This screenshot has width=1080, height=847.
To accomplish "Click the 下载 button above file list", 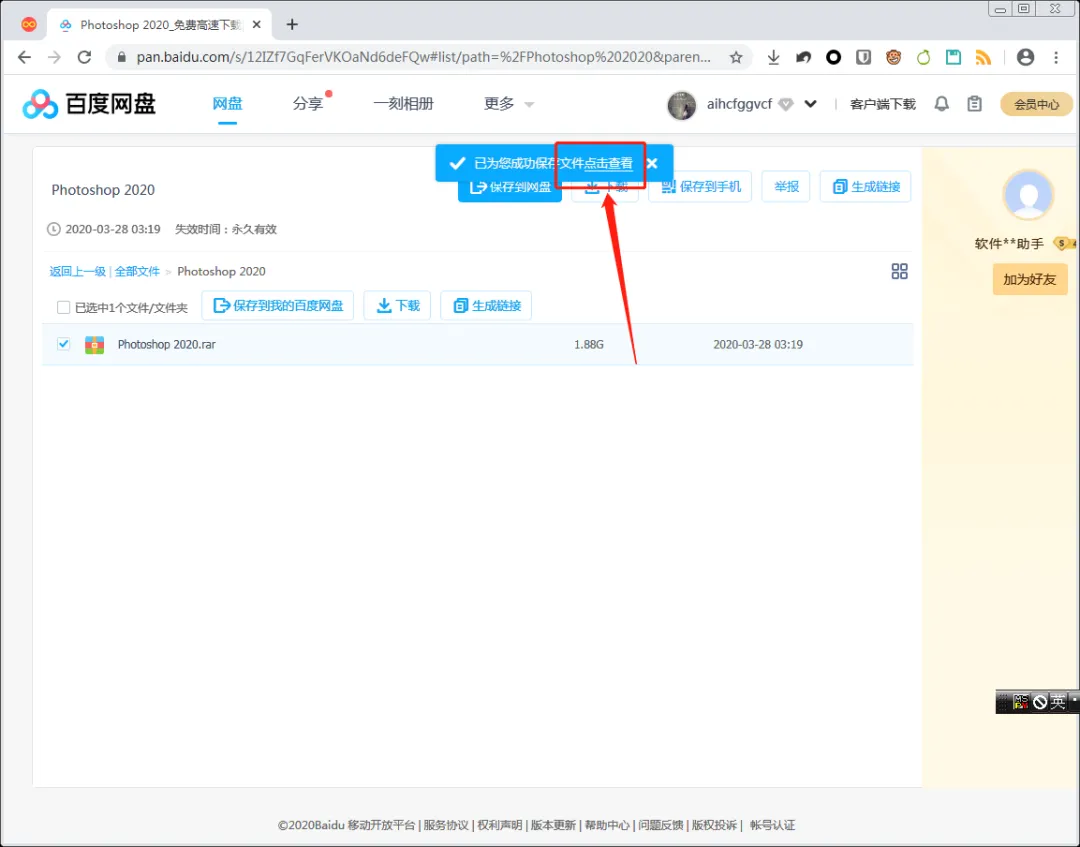I will tap(397, 306).
